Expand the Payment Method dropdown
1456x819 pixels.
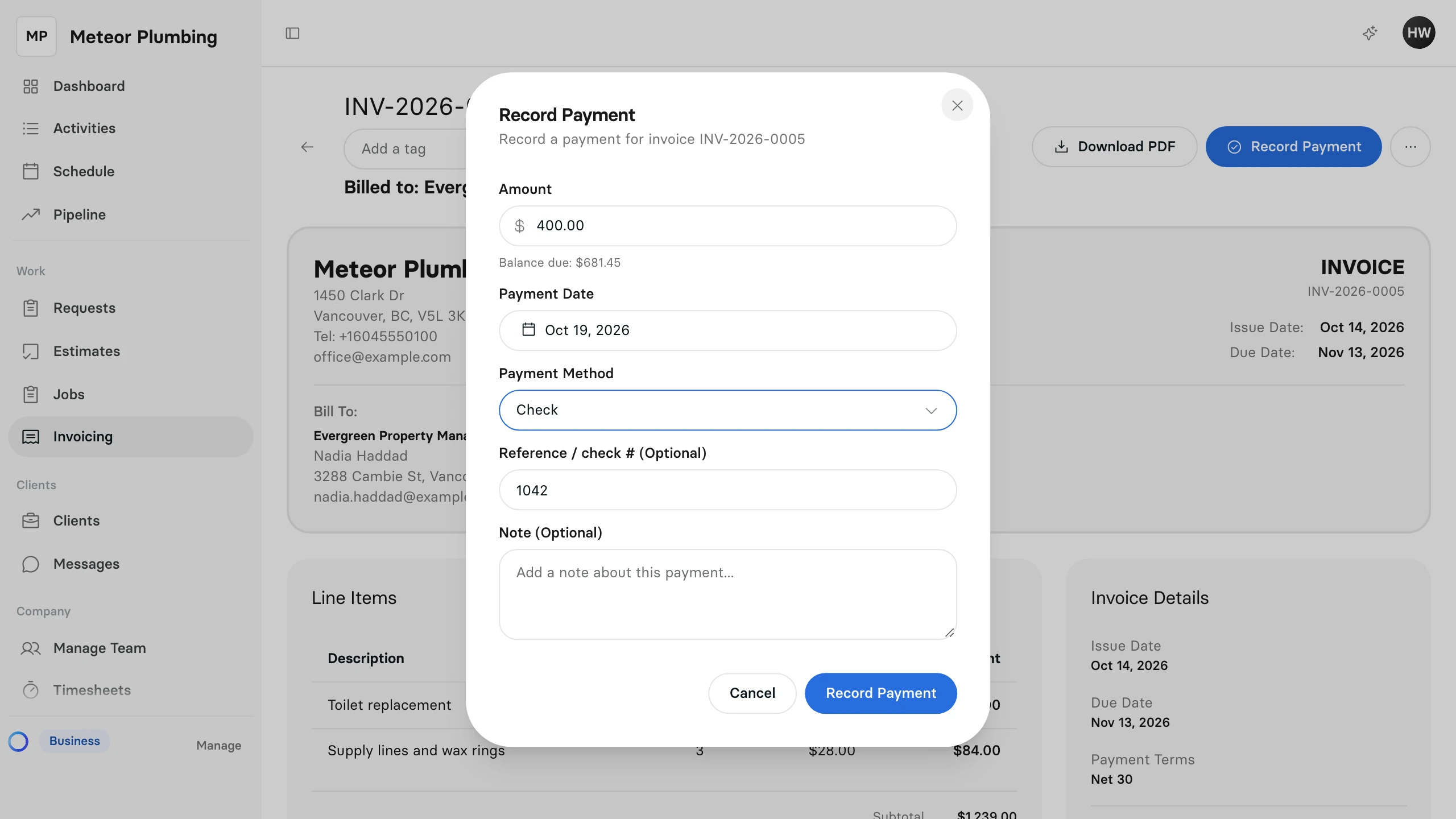pyautogui.click(x=727, y=410)
